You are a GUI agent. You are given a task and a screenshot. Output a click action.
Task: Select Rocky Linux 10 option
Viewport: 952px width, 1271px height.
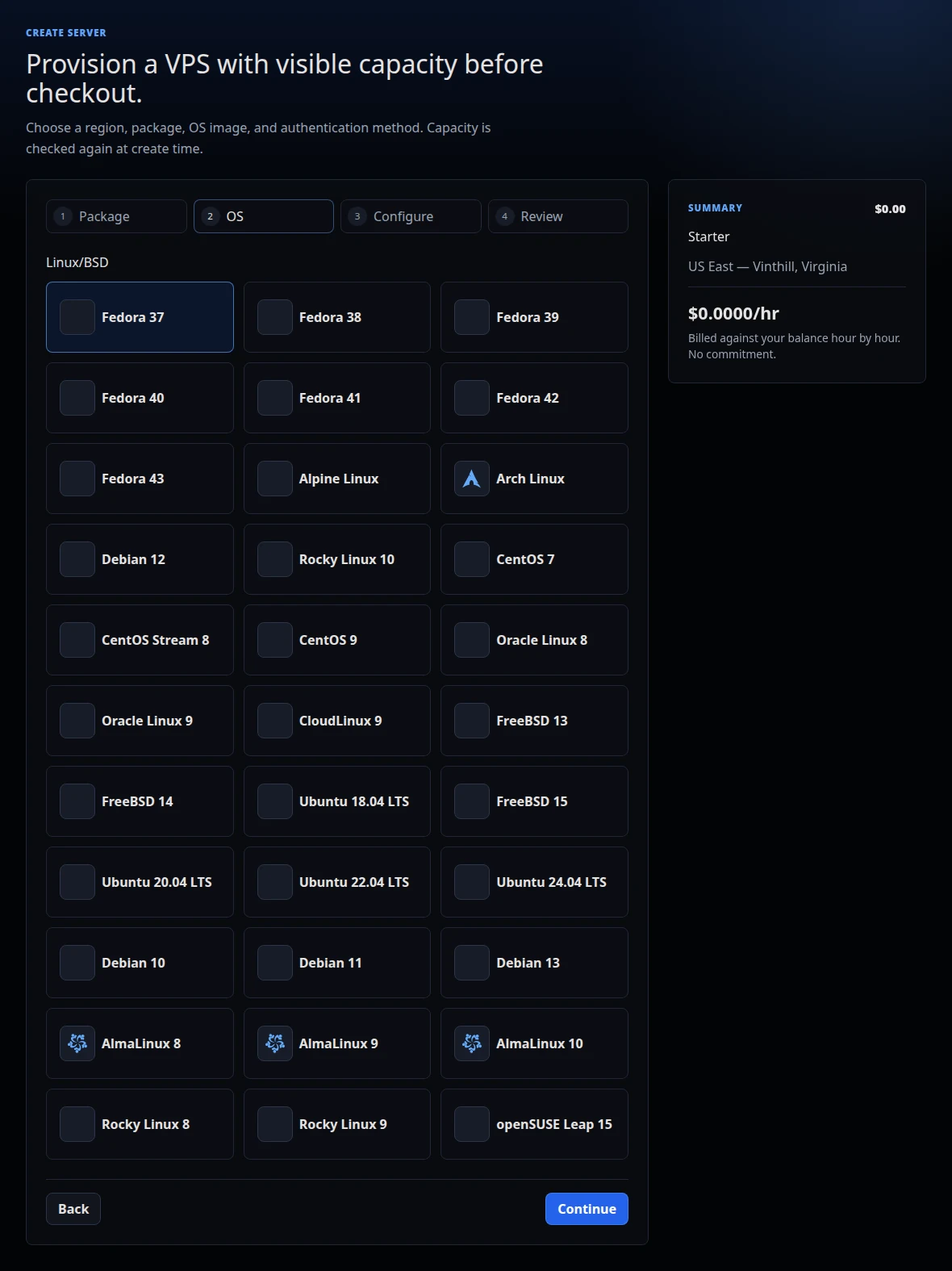337,559
